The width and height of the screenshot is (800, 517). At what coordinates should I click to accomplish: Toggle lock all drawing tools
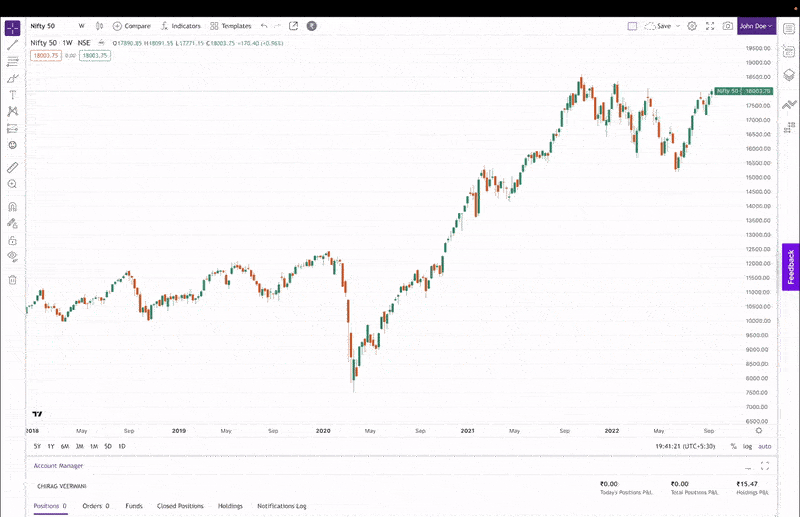13,240
